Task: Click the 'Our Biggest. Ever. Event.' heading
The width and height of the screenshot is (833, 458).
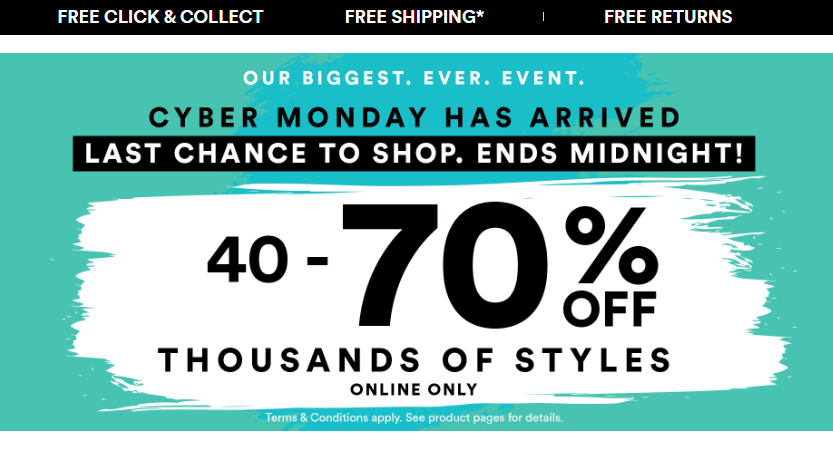Action: point(414,79)
